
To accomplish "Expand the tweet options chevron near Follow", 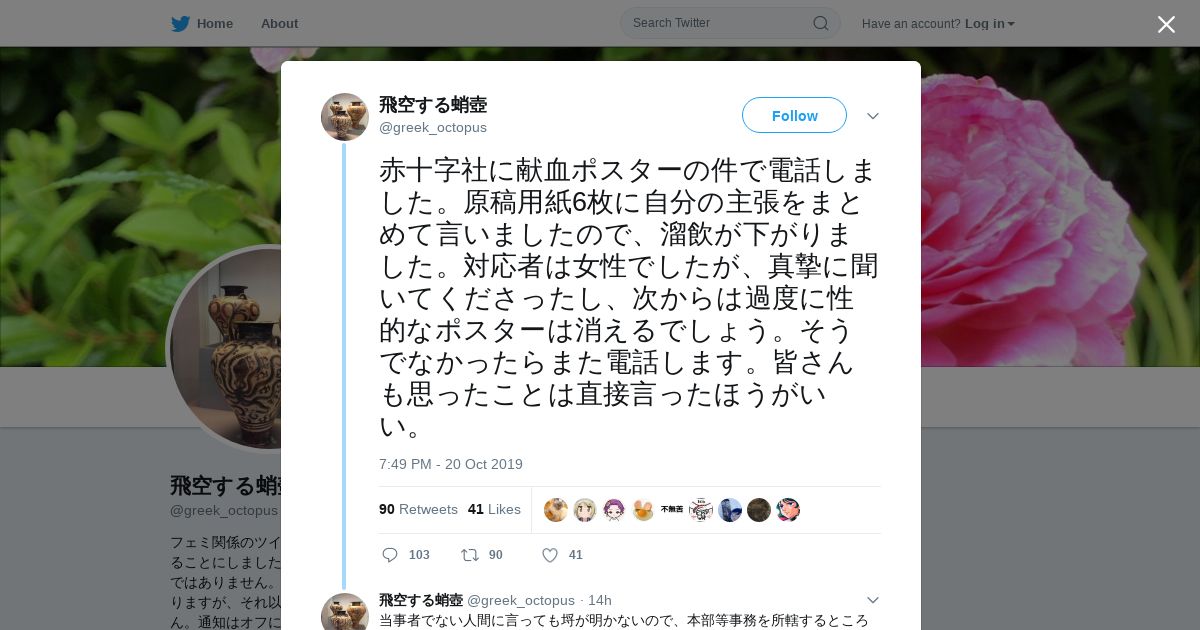I will point(873,116).
